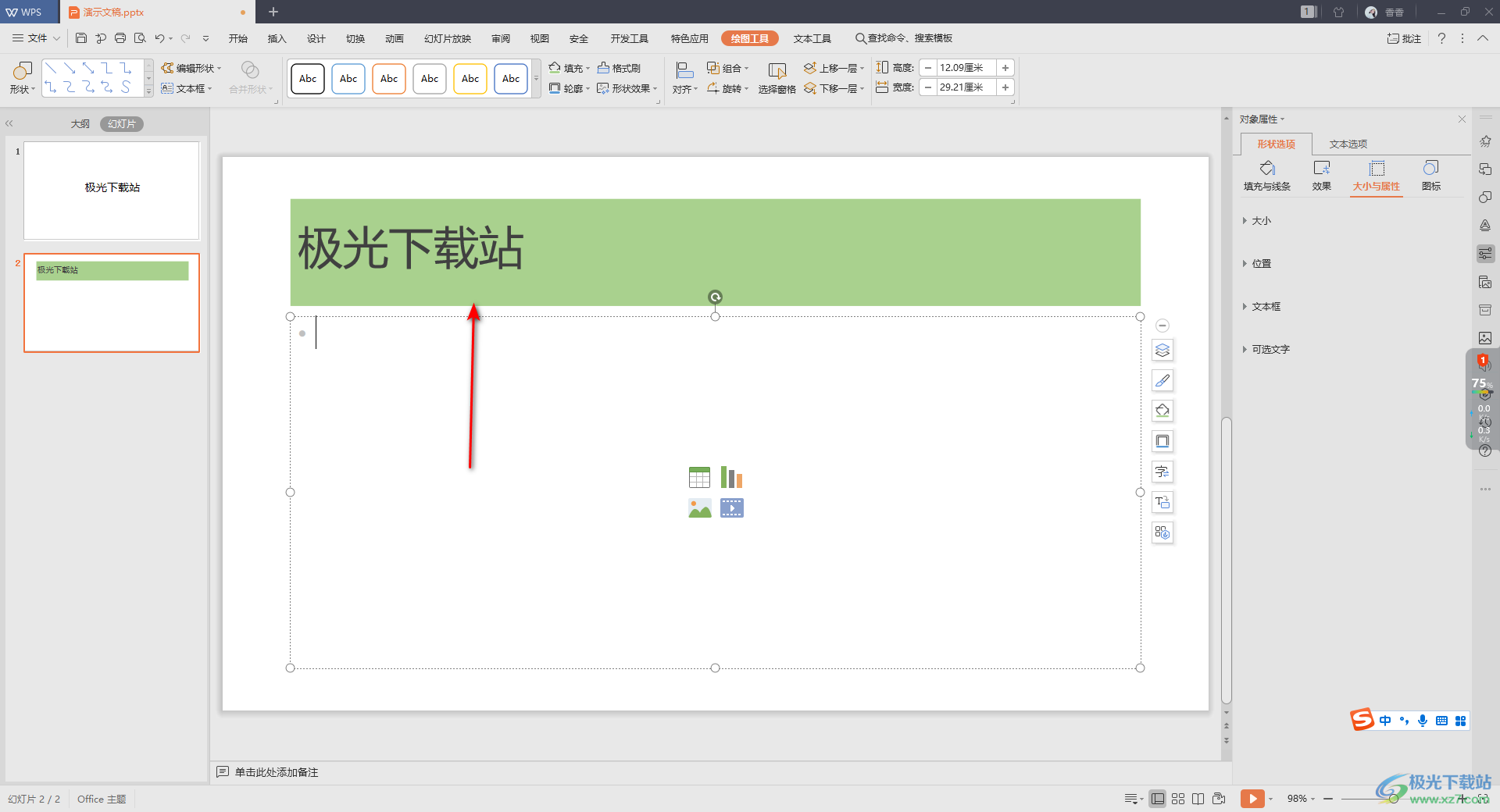This screenshot has height=812, width=1500.
Task: Click the print icon in quick access toolbar
Action: coord(120,38)
